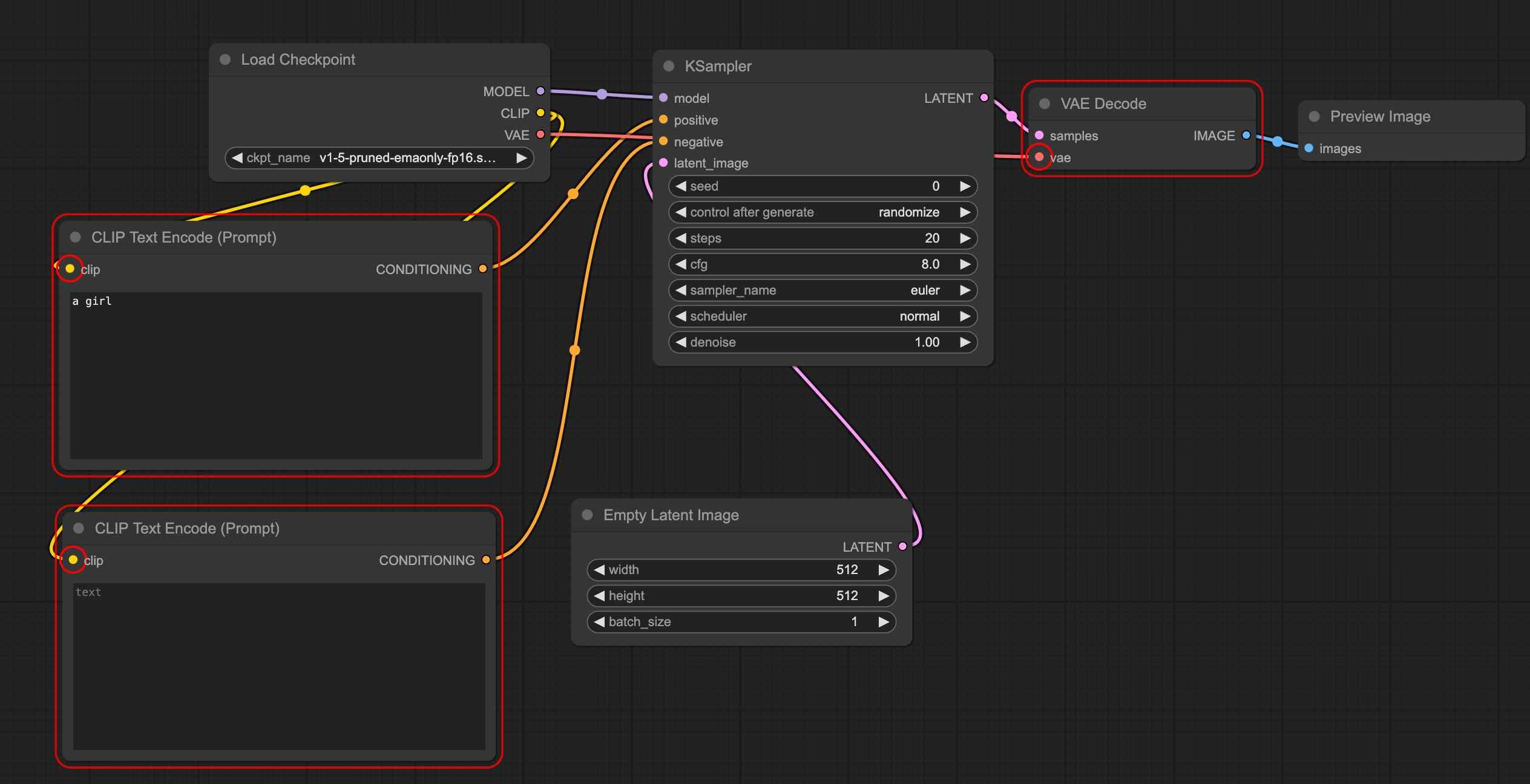Click the images input socket on Preview Image

click(1308, 148)
